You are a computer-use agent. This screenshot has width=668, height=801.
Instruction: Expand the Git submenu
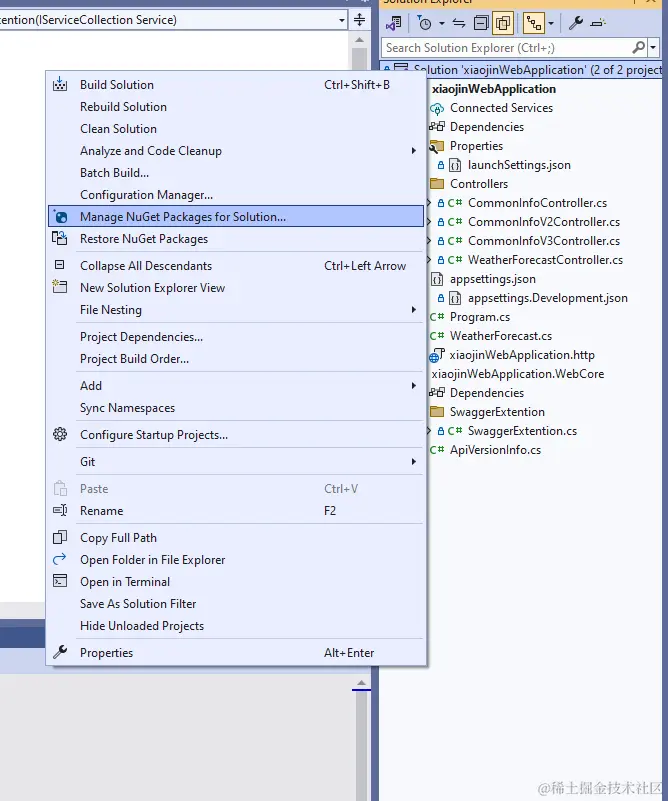(x=236, y=462)
